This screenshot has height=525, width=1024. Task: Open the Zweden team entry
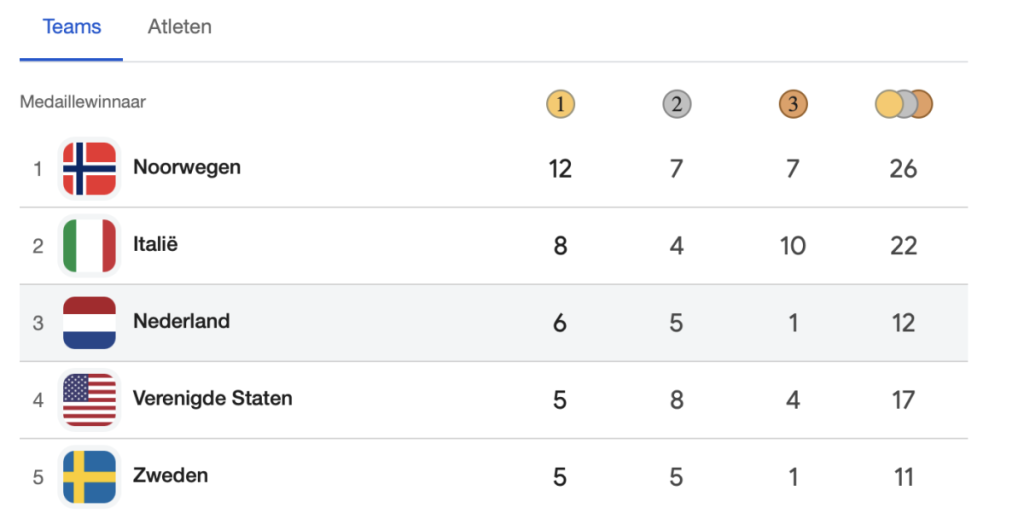170,475
